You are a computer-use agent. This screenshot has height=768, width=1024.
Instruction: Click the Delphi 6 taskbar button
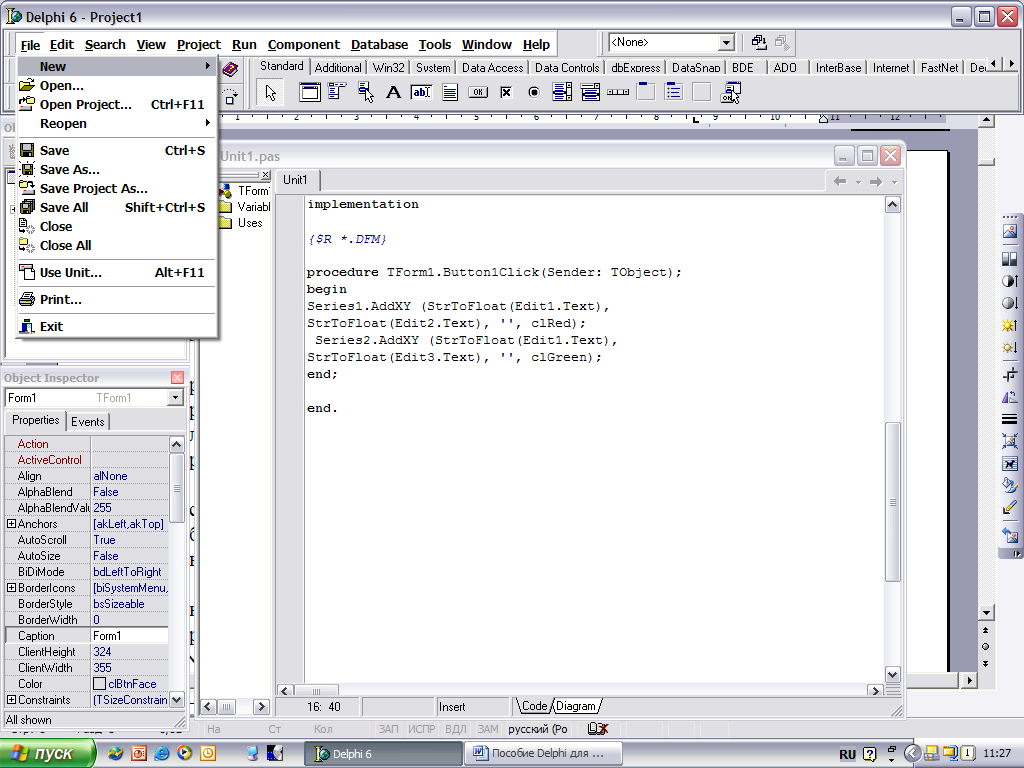coord(383,754)
